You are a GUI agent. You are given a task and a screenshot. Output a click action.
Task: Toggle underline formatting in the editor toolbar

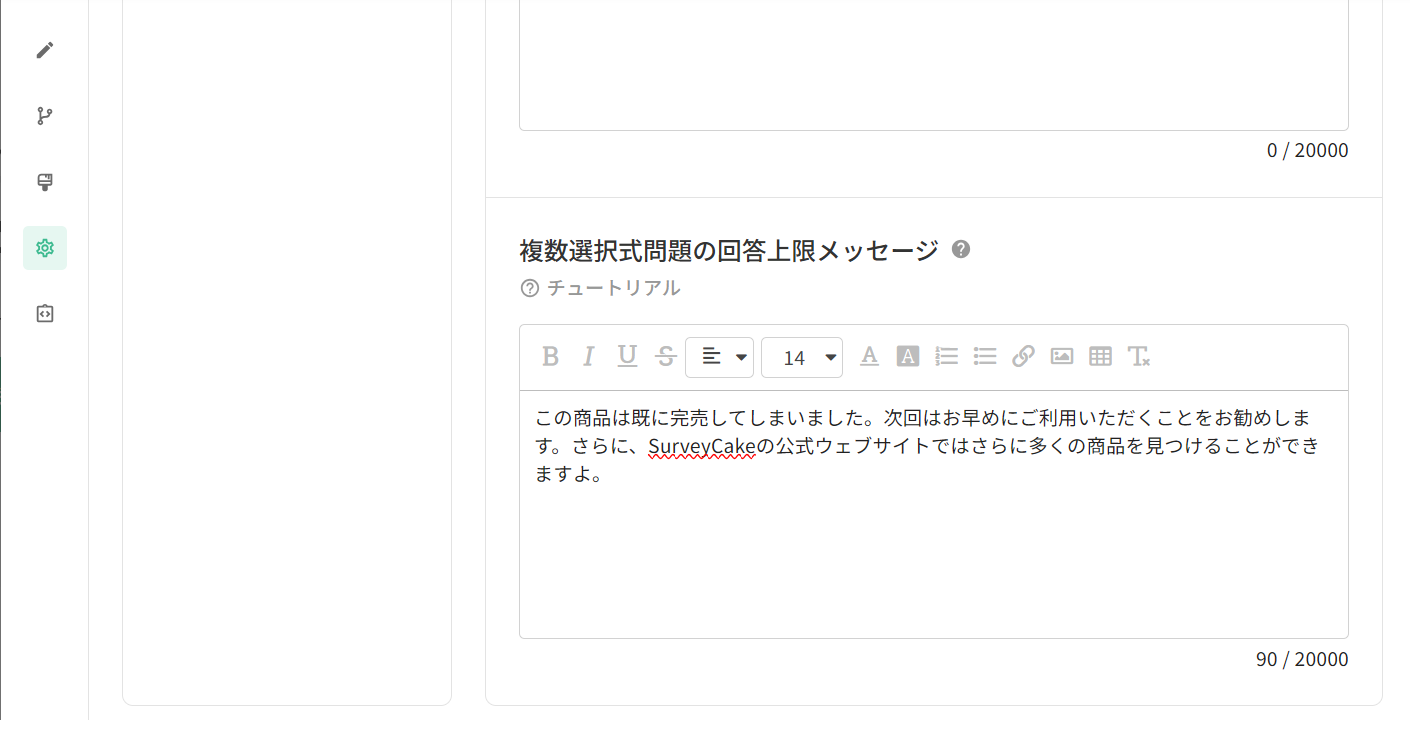point(627,357)
